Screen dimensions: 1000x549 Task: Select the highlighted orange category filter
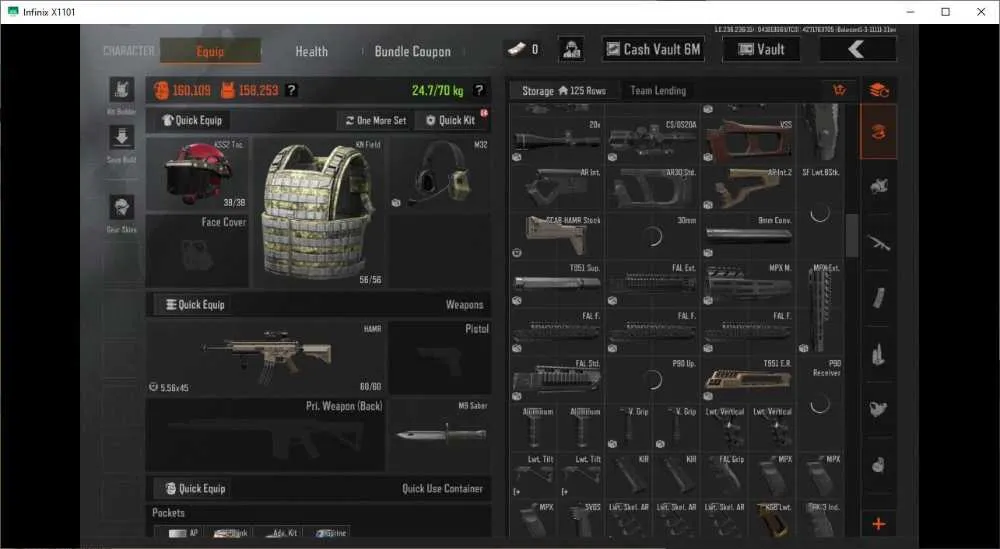pos(879,132)
